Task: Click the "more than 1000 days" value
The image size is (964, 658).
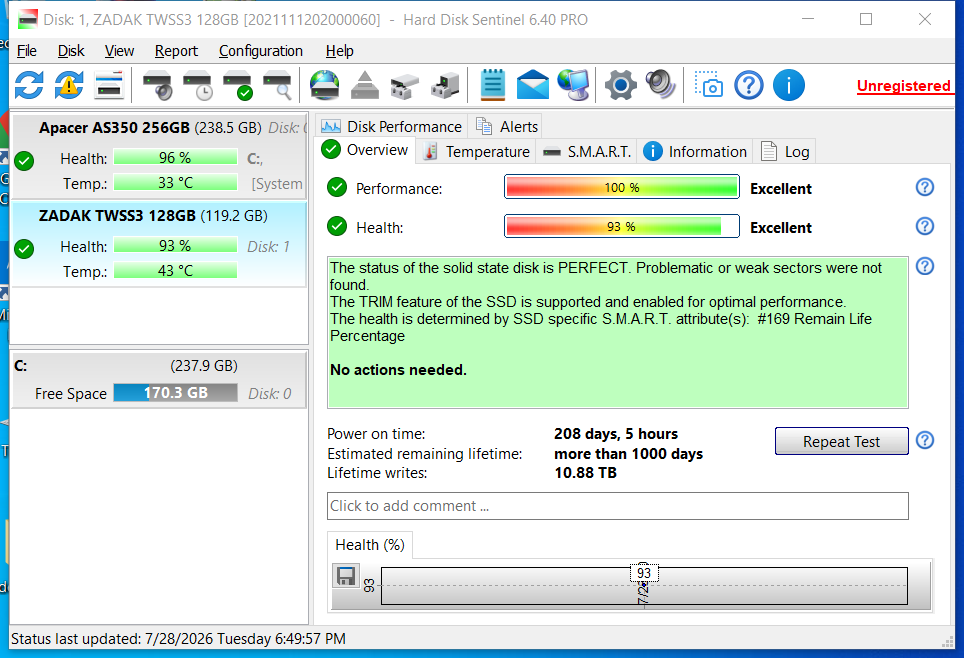Action: coord(628,454)
